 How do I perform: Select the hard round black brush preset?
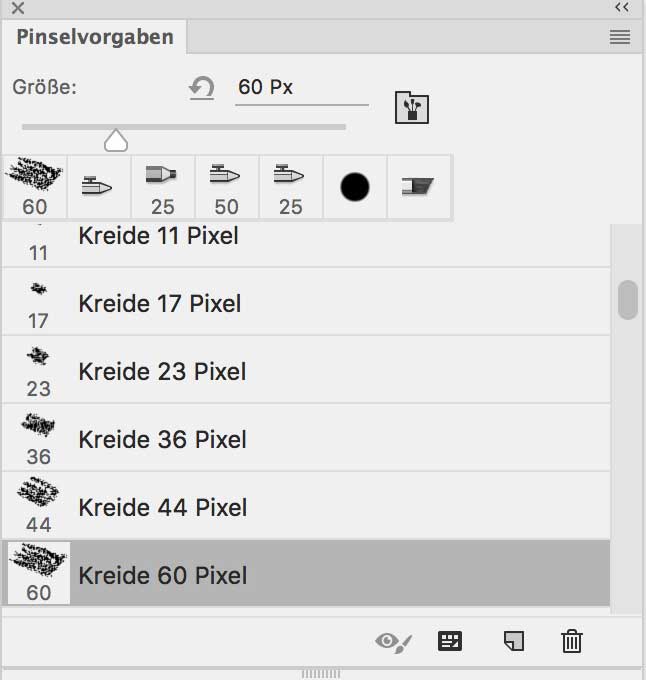coord(355,186)
